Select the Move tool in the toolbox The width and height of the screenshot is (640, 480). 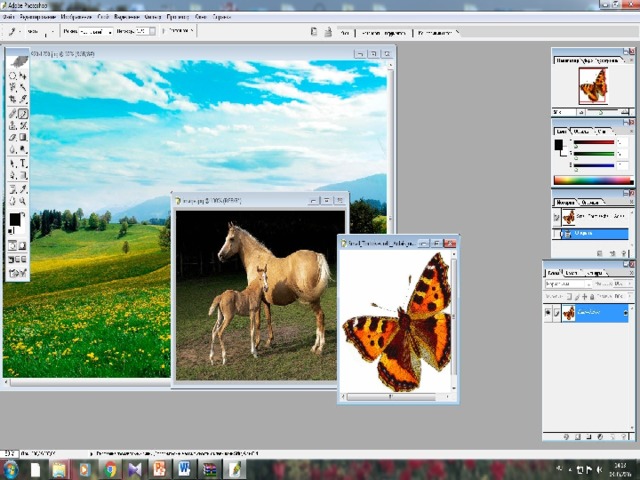24,75
